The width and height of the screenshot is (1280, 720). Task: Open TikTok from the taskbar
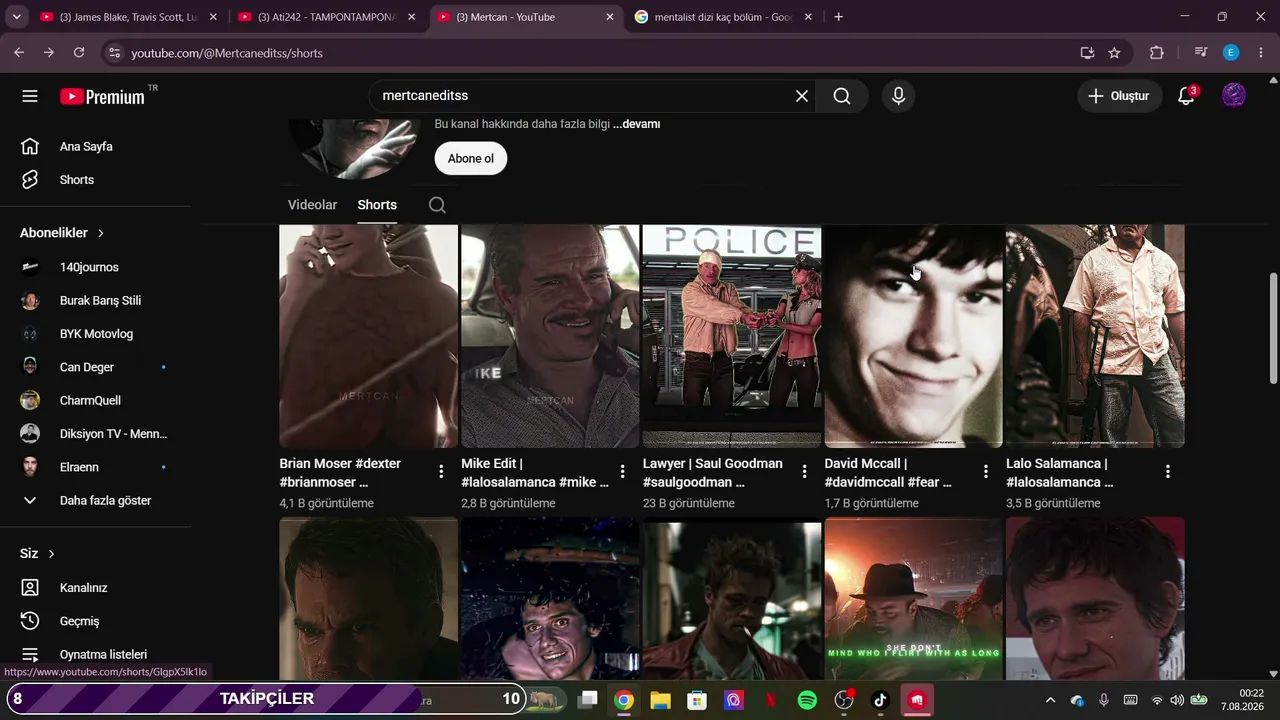880,700
